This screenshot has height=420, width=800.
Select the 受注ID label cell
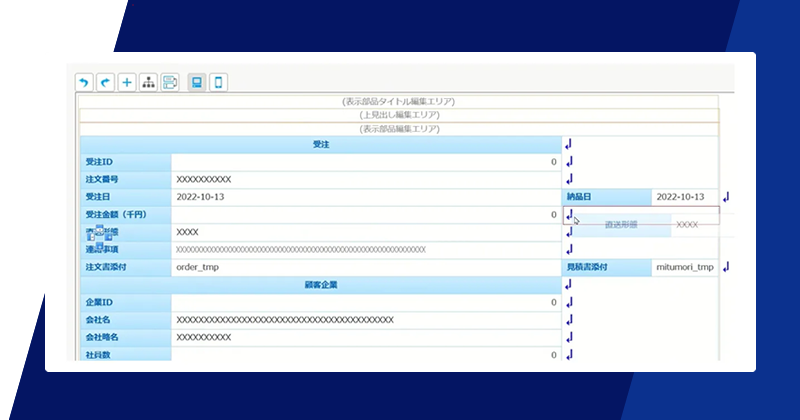(x=126, y=162)
